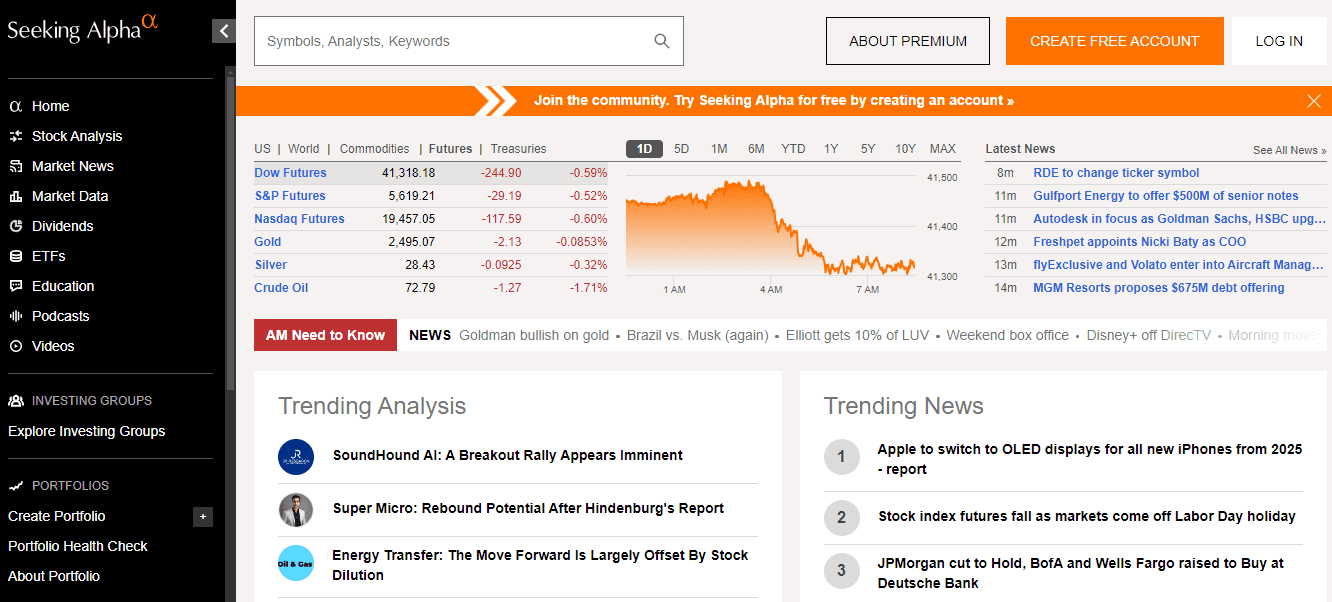Viewport: 1332px width, 602px height.
Task: Open Goldman bullish on gold ticker item
Action: click(534, 335)
